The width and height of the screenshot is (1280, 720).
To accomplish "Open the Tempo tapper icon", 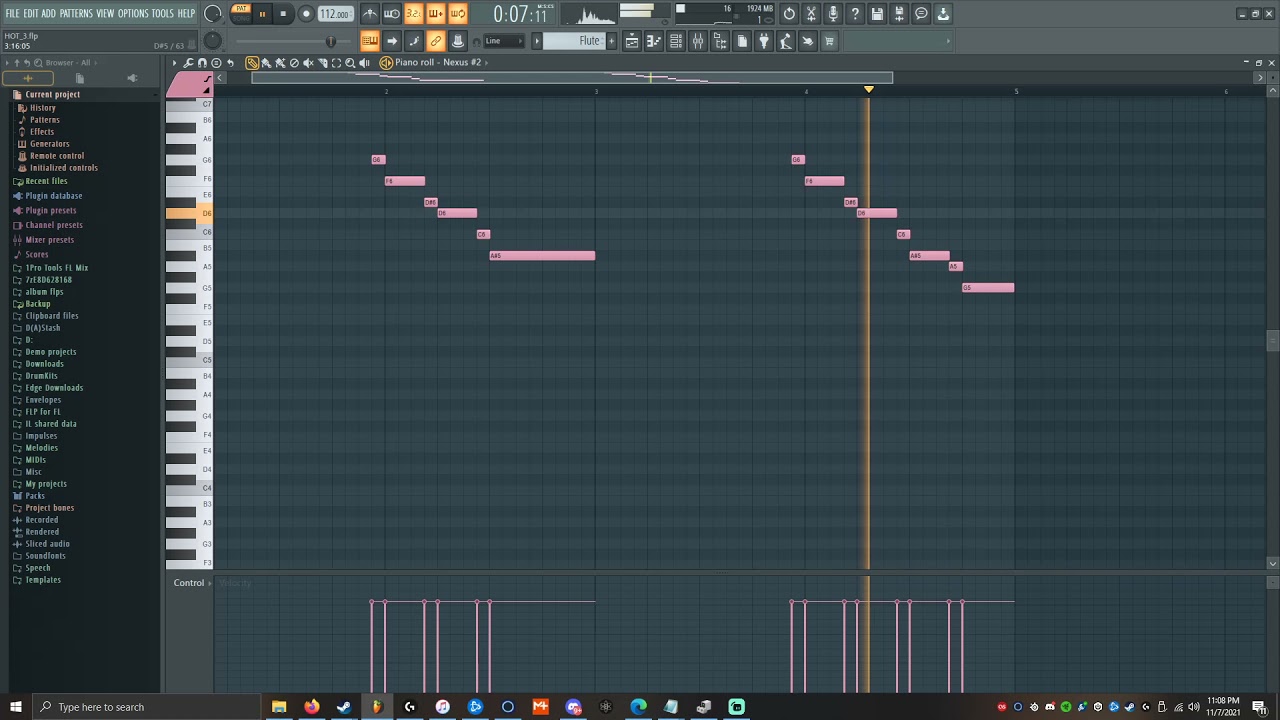I will [786, 41].
